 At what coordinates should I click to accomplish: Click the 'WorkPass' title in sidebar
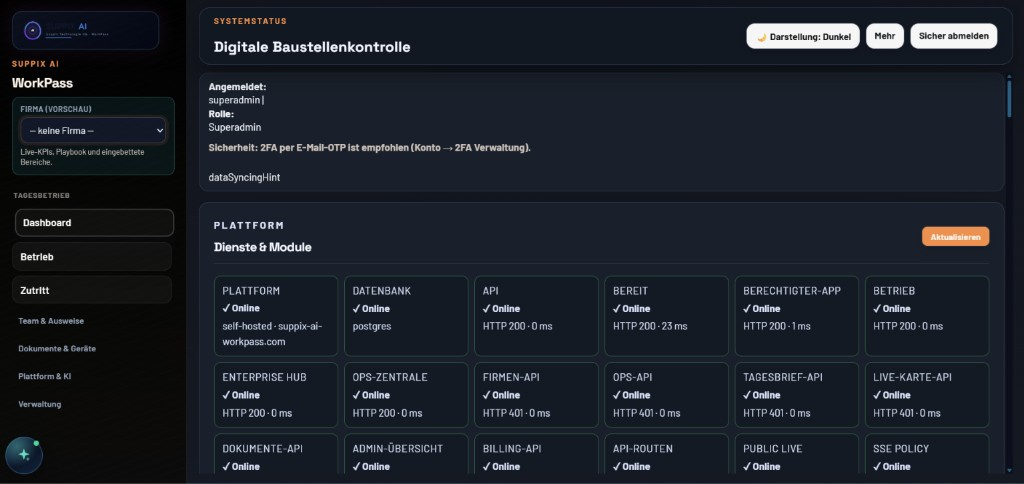[x=42, y=83]
